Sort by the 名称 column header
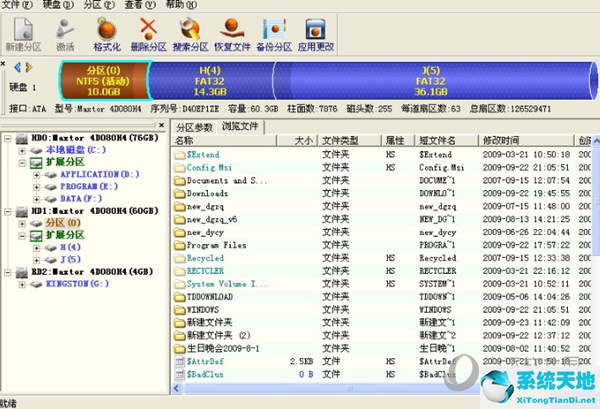Viewport: 600px width, 409px height. point(224,140)
